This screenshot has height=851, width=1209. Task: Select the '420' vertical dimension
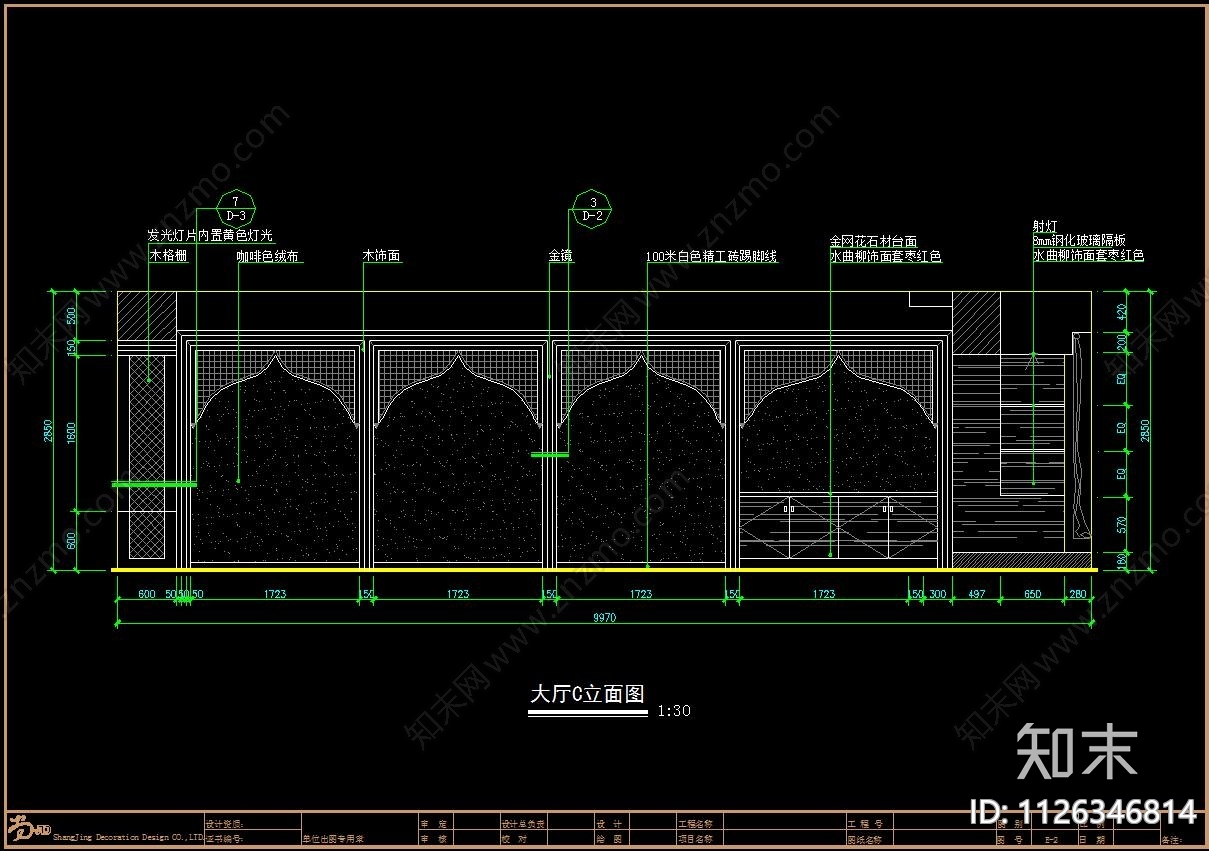(1122, 310)
